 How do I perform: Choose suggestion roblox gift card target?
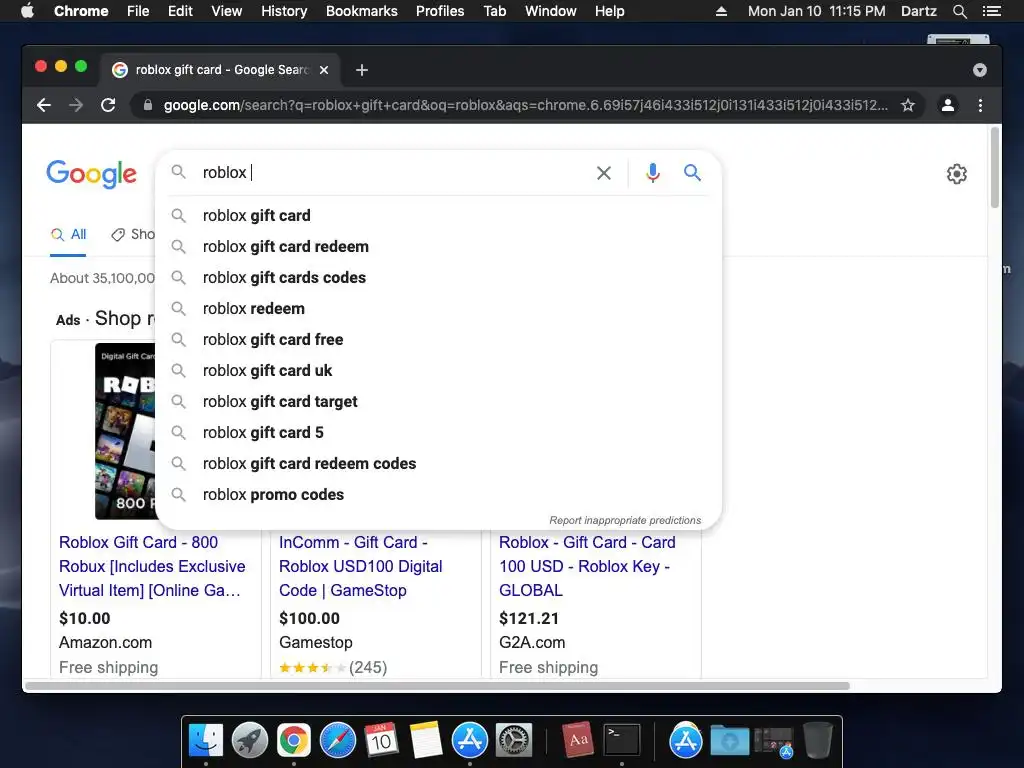click(x=439, y=402)
